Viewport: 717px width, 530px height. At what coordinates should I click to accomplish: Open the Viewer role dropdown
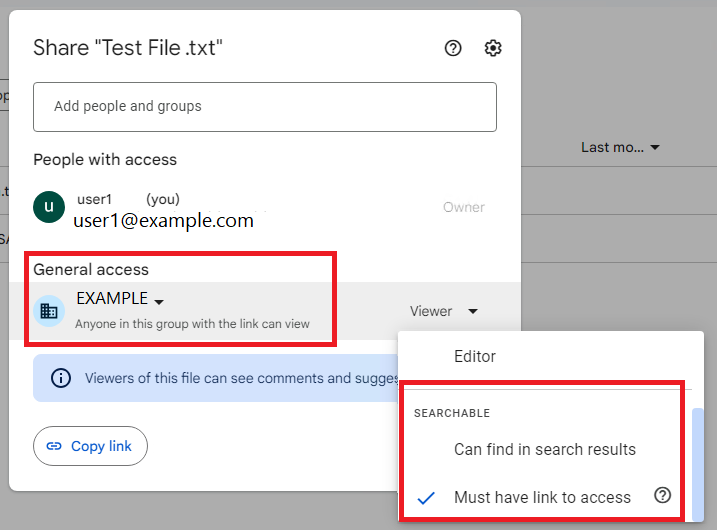443,311
